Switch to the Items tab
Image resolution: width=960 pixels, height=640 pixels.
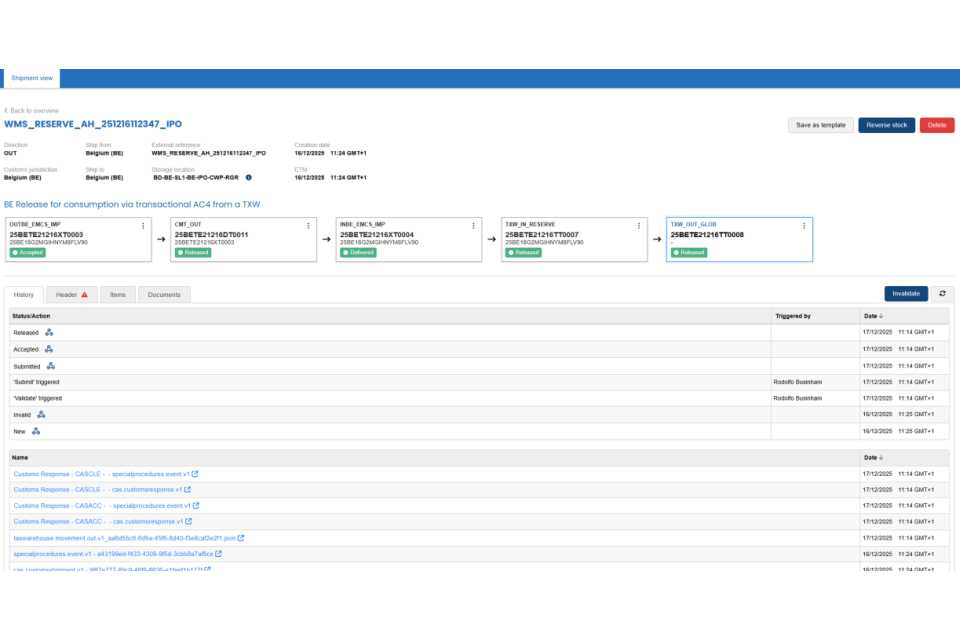tap(118, 295)
